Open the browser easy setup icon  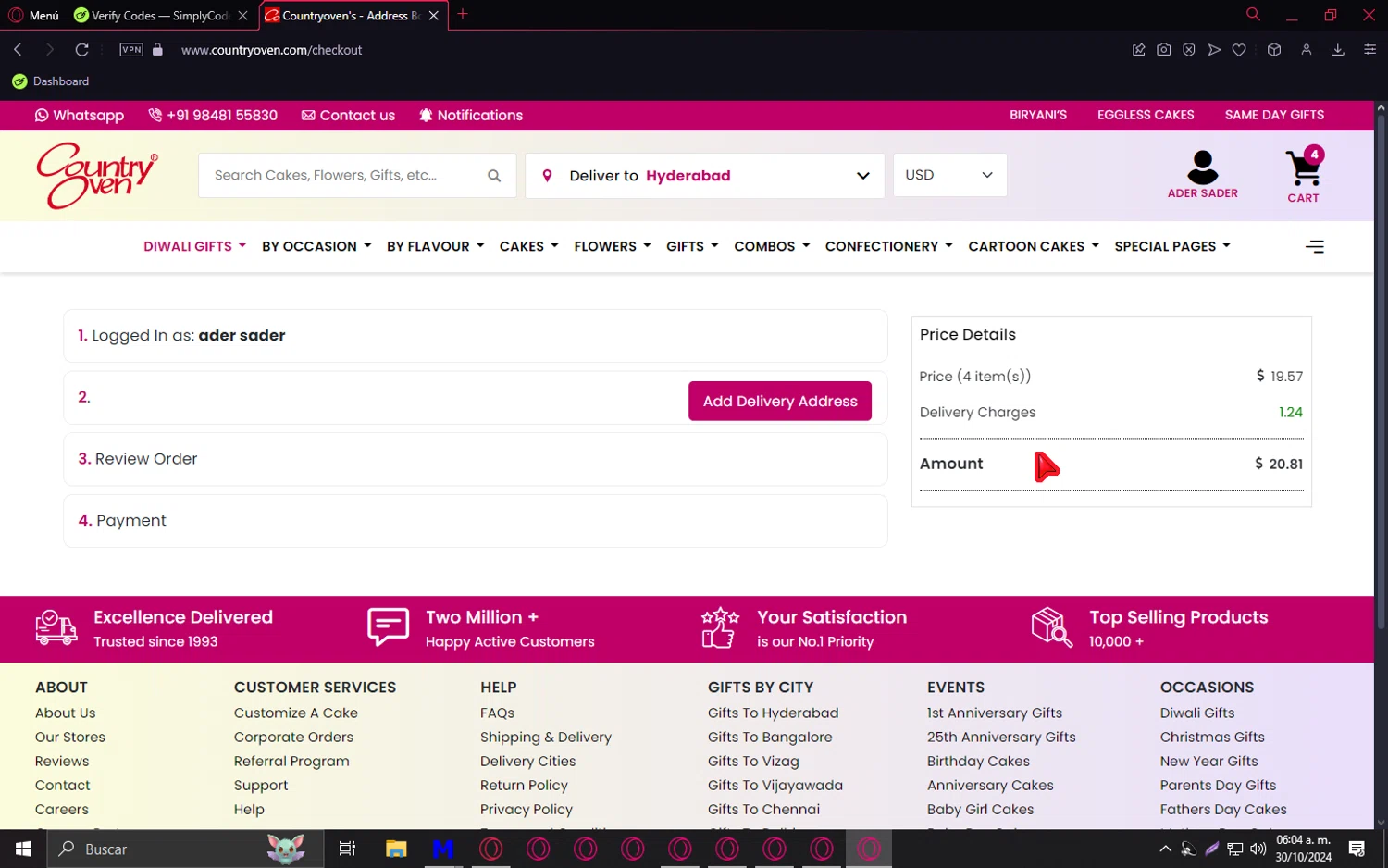click(1369, 50)
